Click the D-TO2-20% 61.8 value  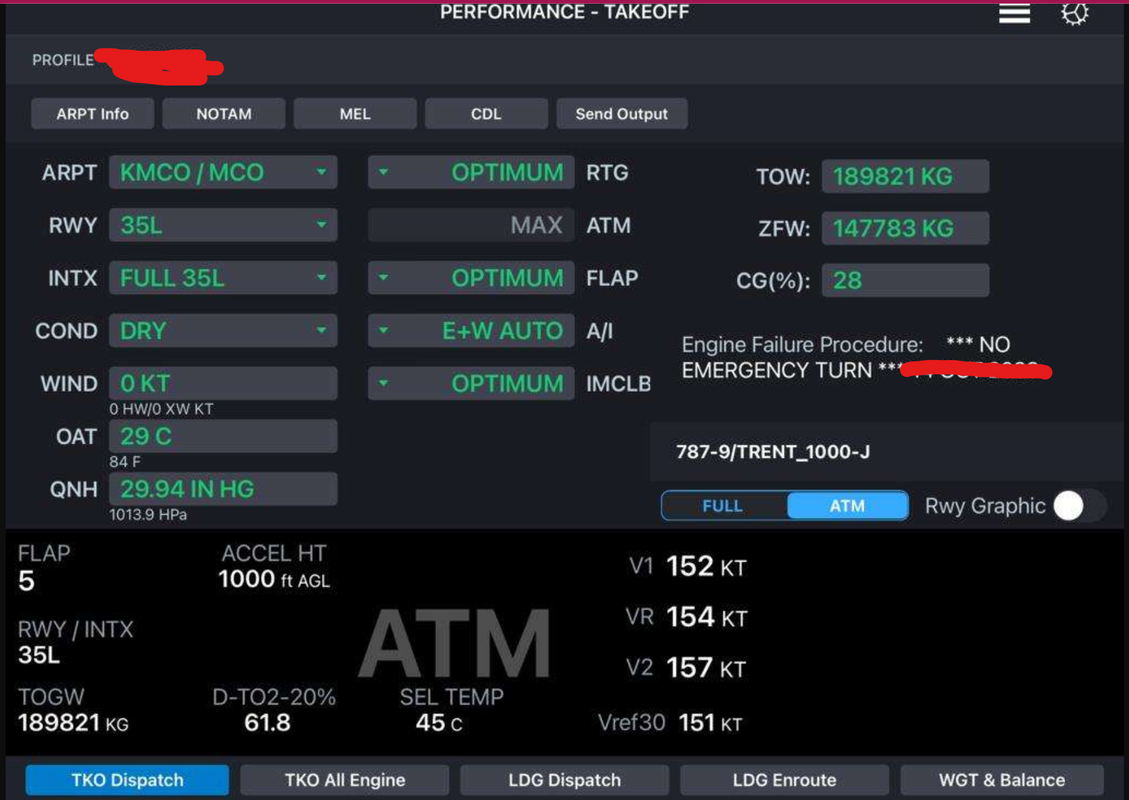point(267,722)
